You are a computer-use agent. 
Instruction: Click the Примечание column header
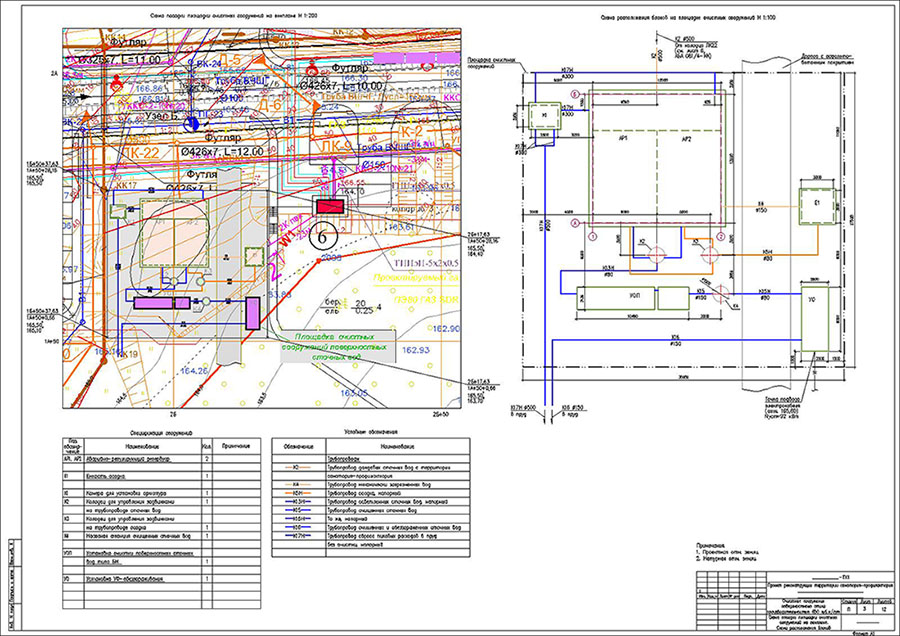[236, 446]
